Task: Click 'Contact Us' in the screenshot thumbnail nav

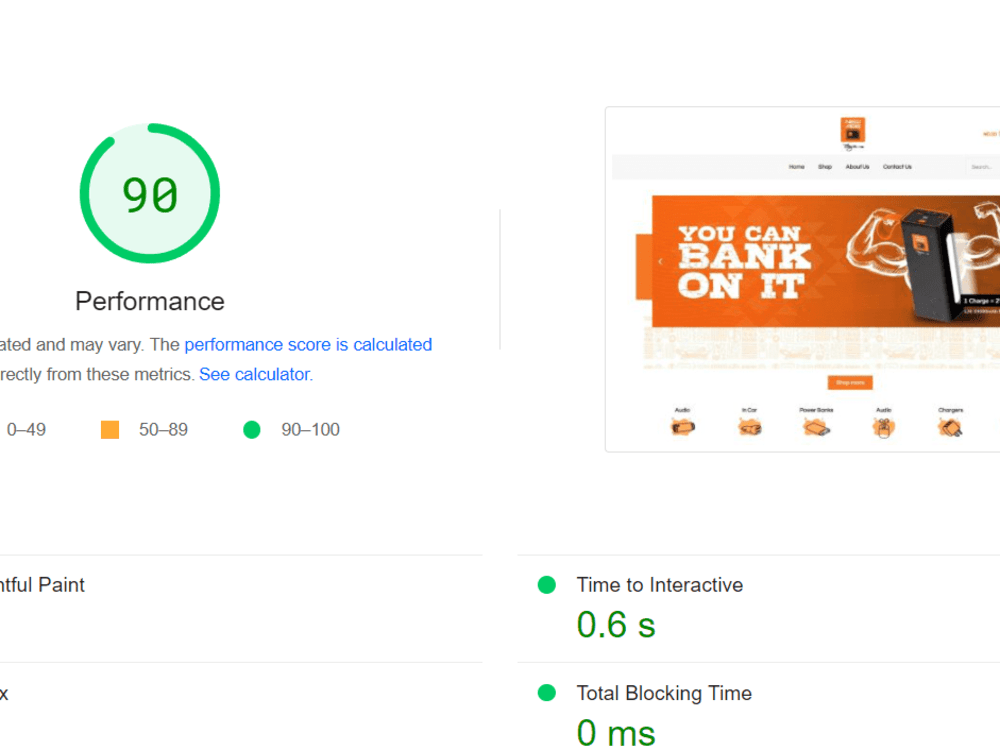Action: point(897,167)
